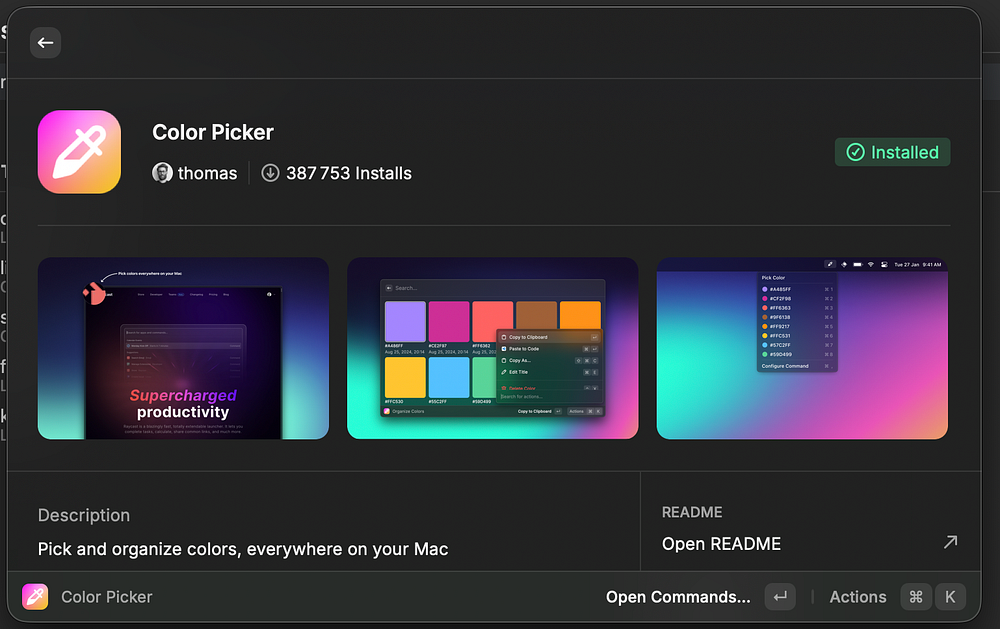This screenshot has width=1000, height=629.
Task: Click the 387 753 Installs text
Action: [349, 174]
